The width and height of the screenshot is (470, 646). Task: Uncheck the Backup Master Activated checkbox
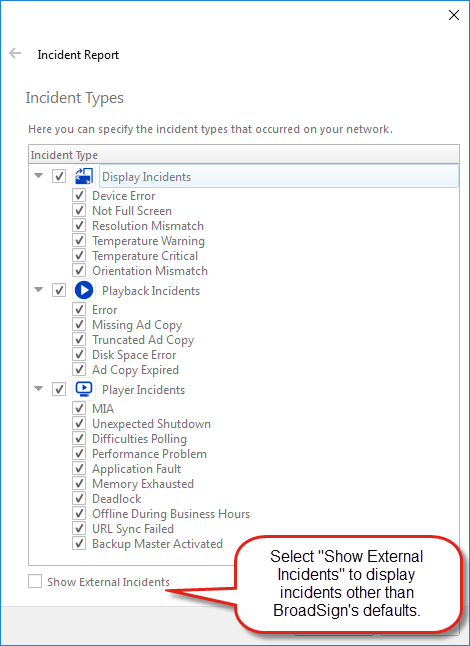click(x=79, y=543)
